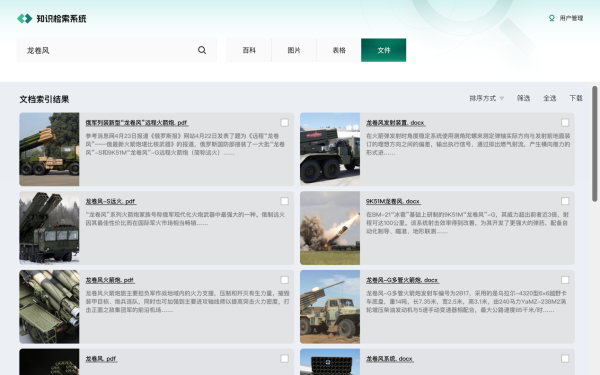Open 龙卷风-G多管火箭炮.docx title link
Image resolution: width=600 pixels, height=375 pixels.
402,280
